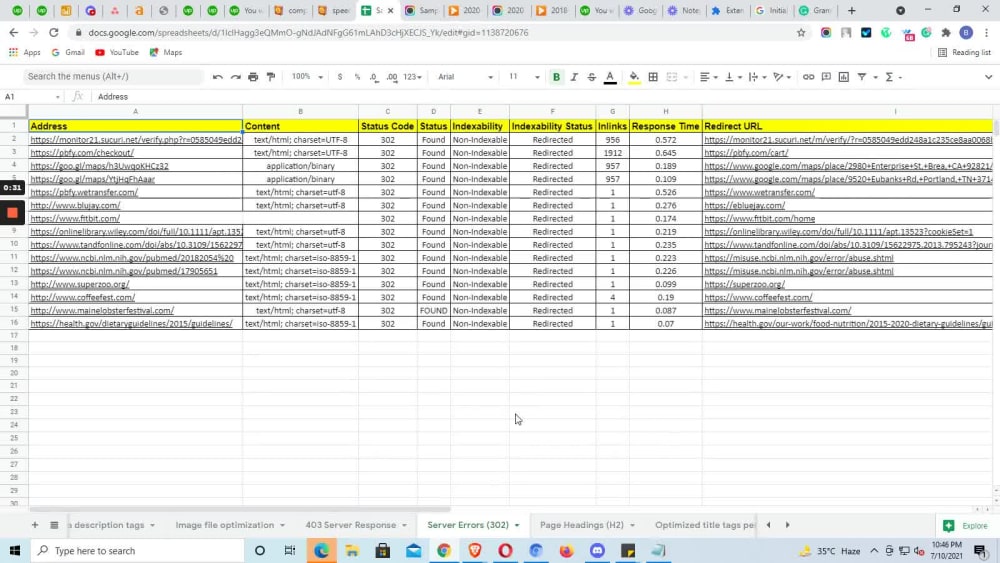Switch to Page Headings (H2) tab
This screenshot has width=1000, height=563.
coord(582,525)
